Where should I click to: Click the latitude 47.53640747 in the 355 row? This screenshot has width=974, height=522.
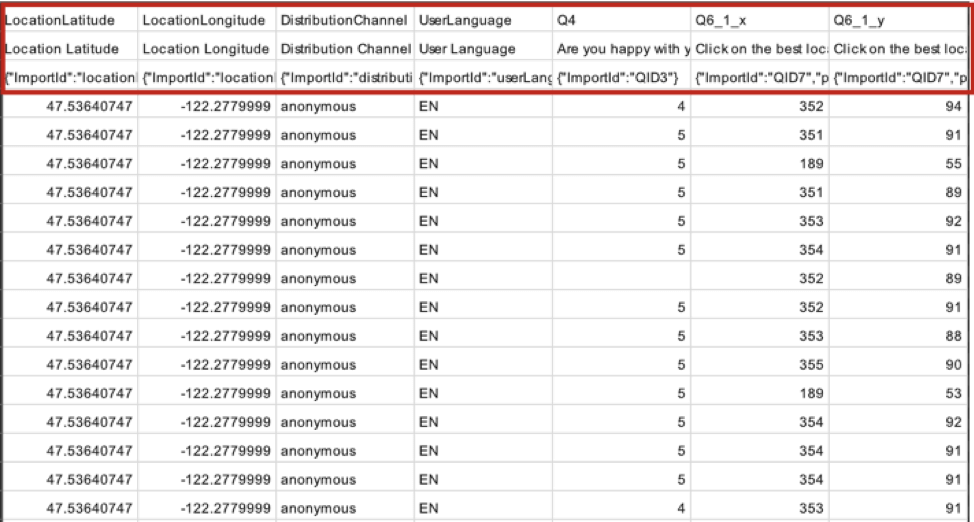click(x=70, y=365)
